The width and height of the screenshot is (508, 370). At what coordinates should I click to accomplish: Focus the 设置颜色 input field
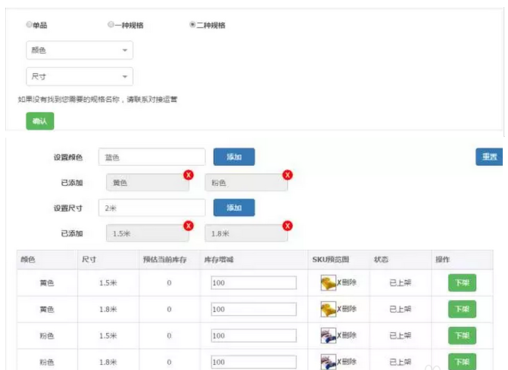coord(152,157)
